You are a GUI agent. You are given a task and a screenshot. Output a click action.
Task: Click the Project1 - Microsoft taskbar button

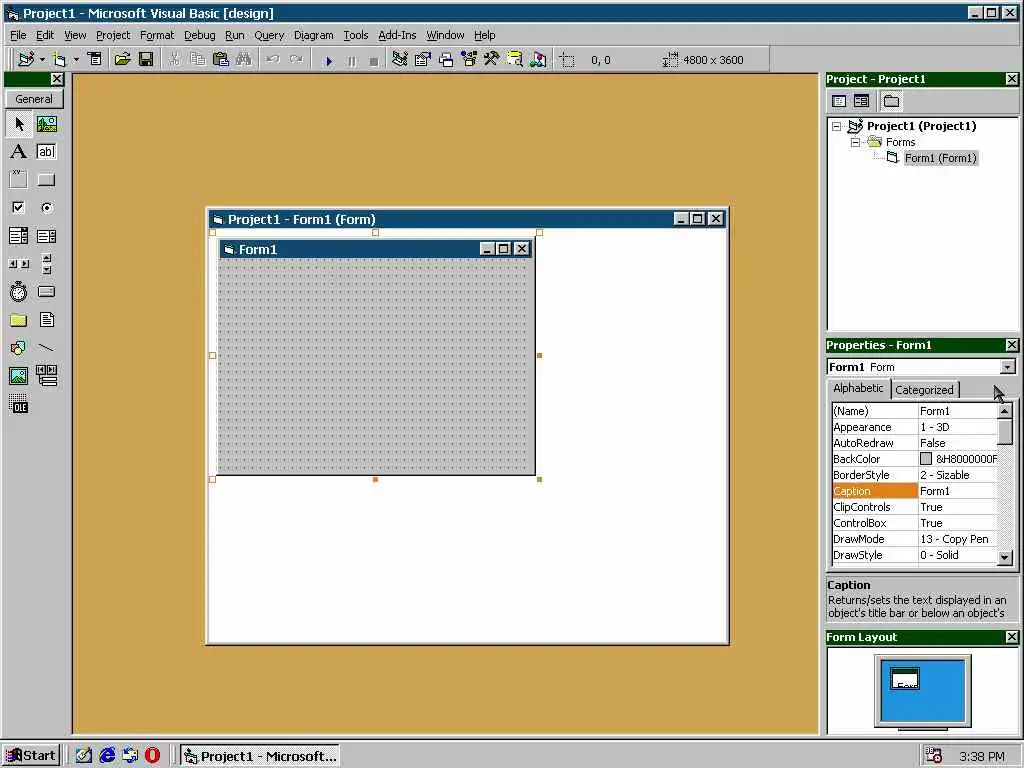[x=260, y=756]
